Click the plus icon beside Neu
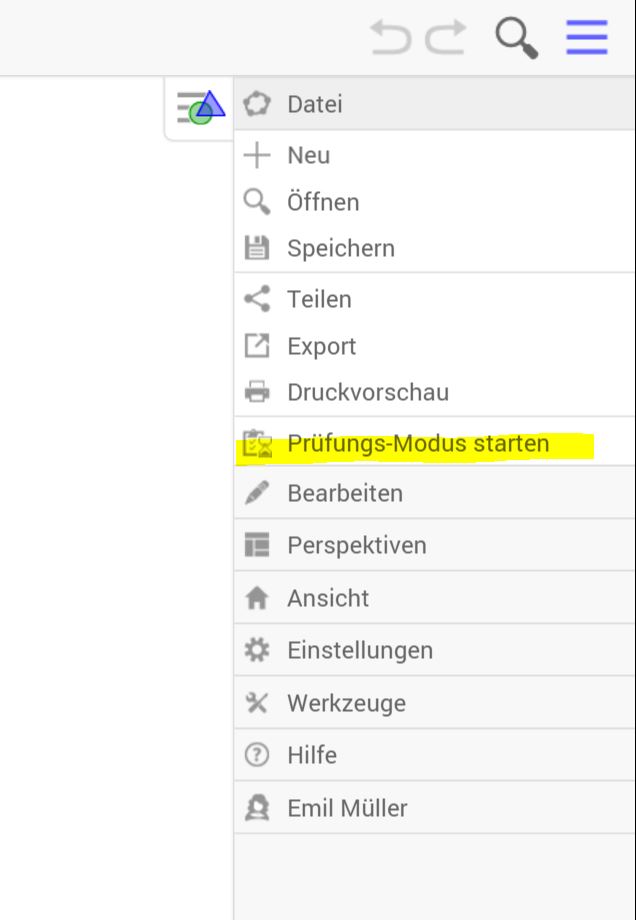The height and width of the screenshot is (920, 636). [x=258, y=155]
